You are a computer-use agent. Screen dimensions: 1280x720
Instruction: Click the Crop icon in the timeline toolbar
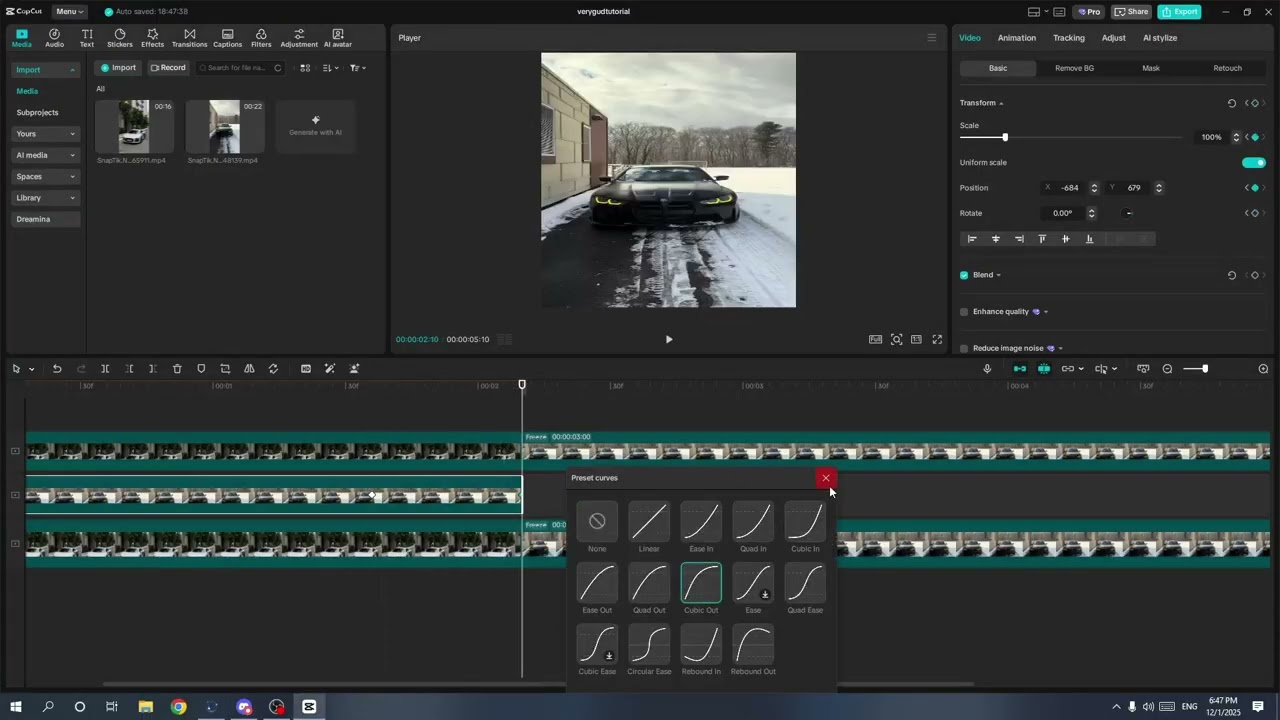[225, 369]
